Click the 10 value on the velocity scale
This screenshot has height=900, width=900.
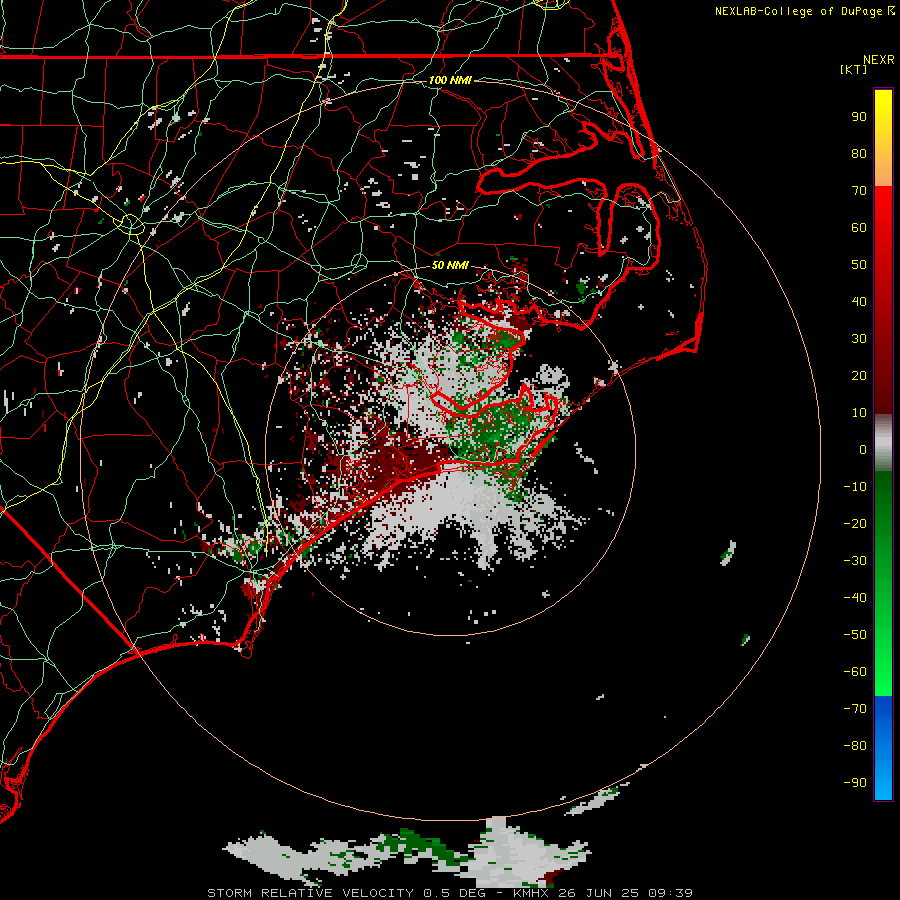pyautogui.click(x=859, y=413)
